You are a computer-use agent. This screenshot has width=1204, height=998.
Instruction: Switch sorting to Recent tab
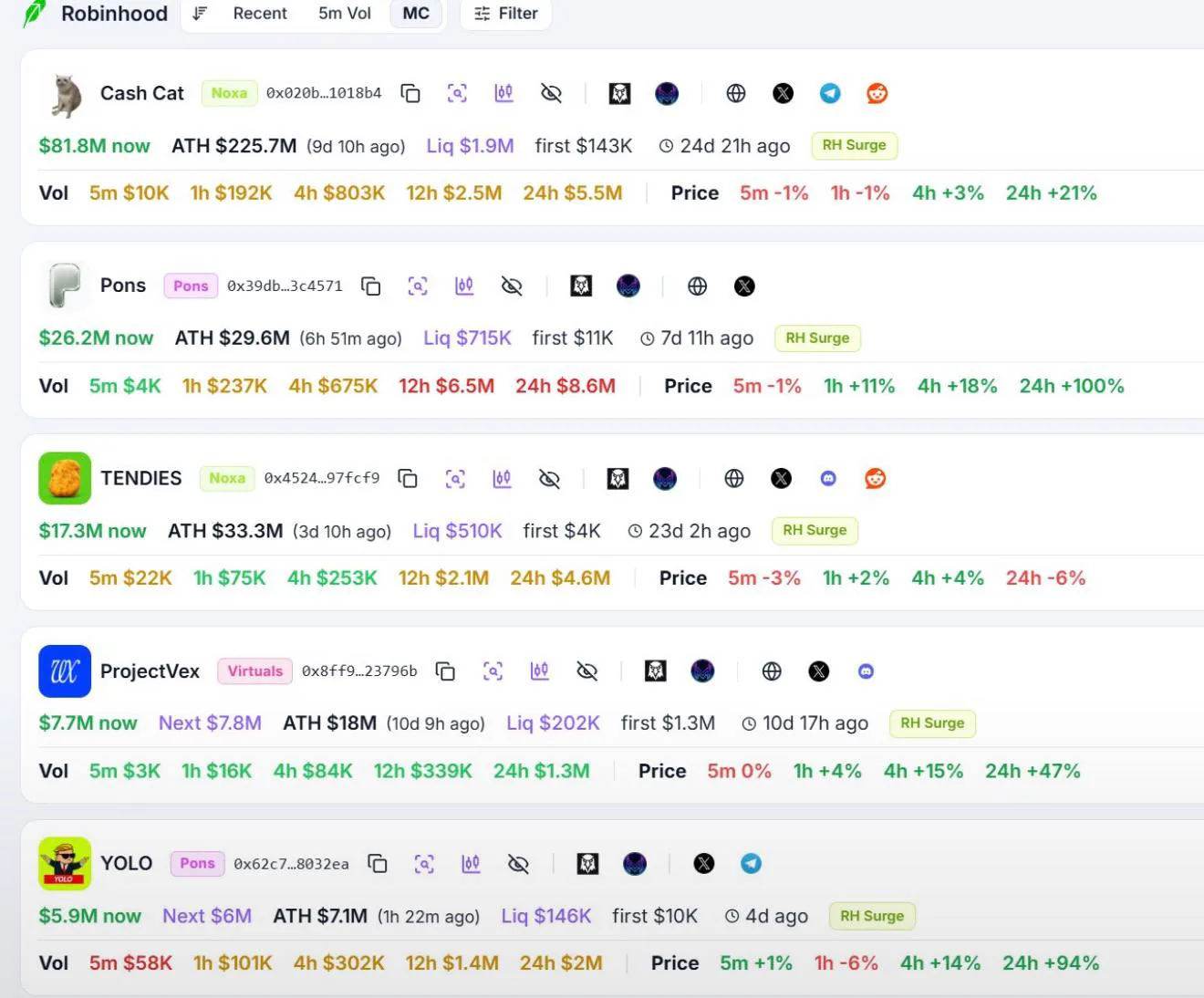(x=260, y=14)
